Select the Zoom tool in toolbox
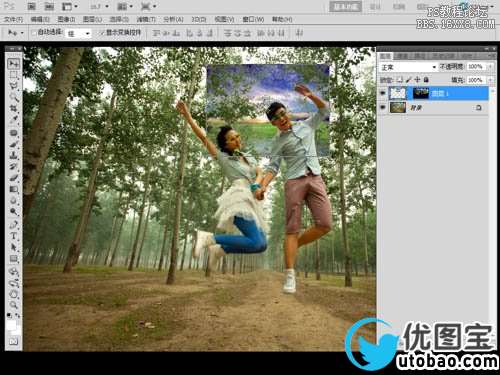The width and height of the screenshot is (500, 375). (x=14, y=305)
